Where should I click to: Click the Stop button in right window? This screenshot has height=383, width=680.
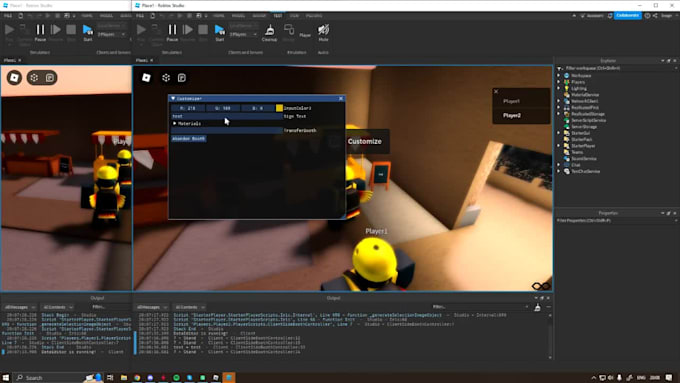203,32
